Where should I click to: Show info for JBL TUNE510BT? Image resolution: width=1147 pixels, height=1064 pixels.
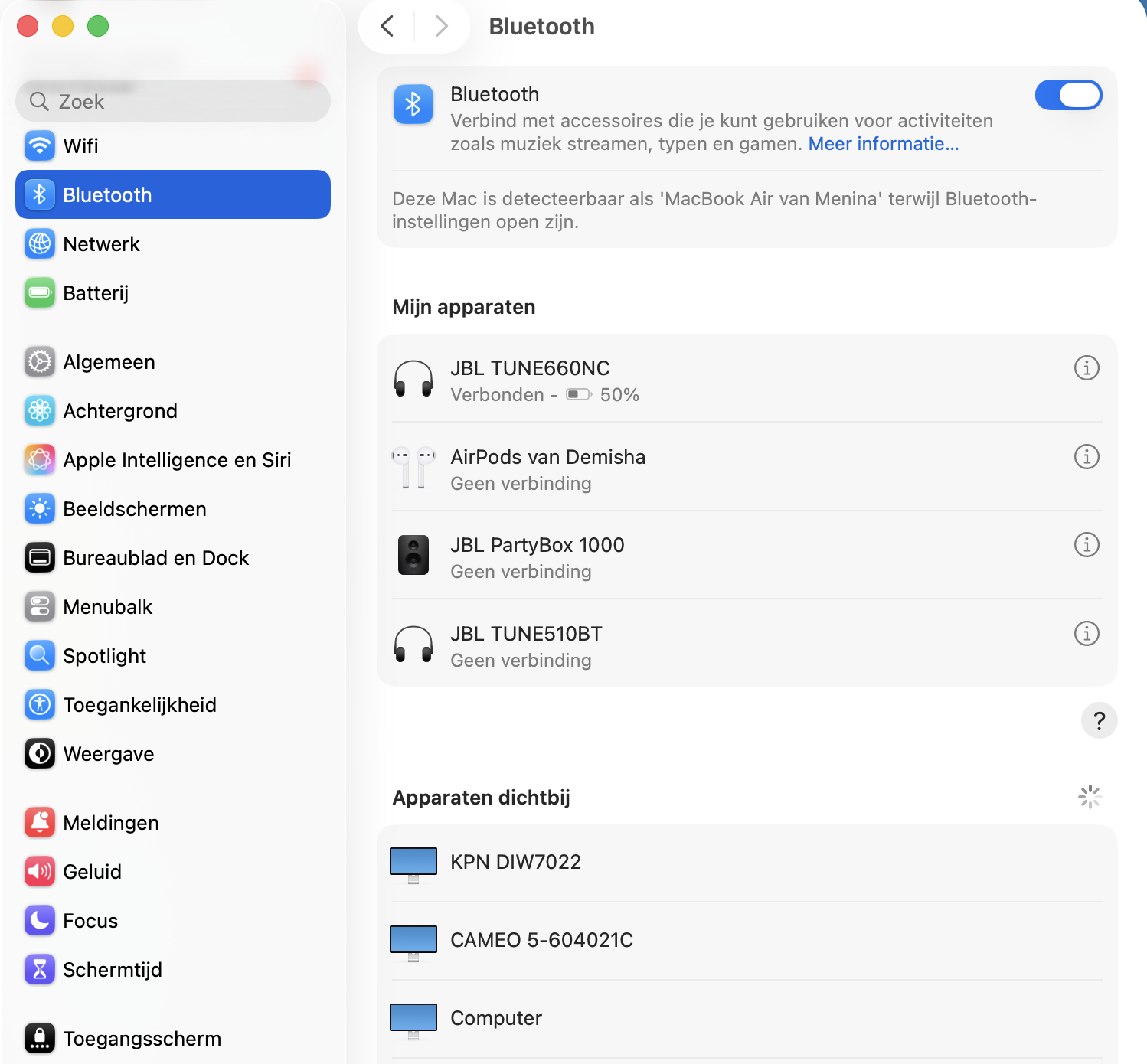point(1087,633)
